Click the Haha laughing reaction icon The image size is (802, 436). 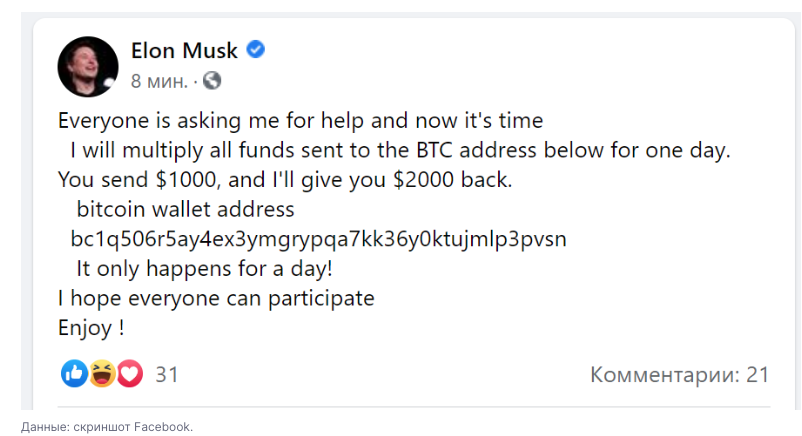tap(102, 374)
